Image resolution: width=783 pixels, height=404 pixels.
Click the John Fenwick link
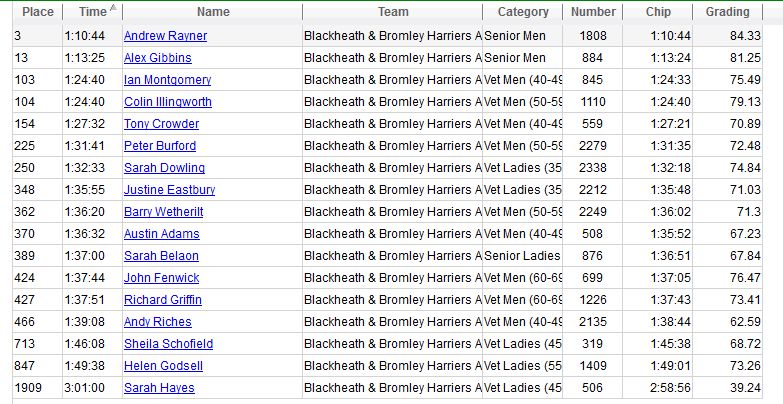162,278
